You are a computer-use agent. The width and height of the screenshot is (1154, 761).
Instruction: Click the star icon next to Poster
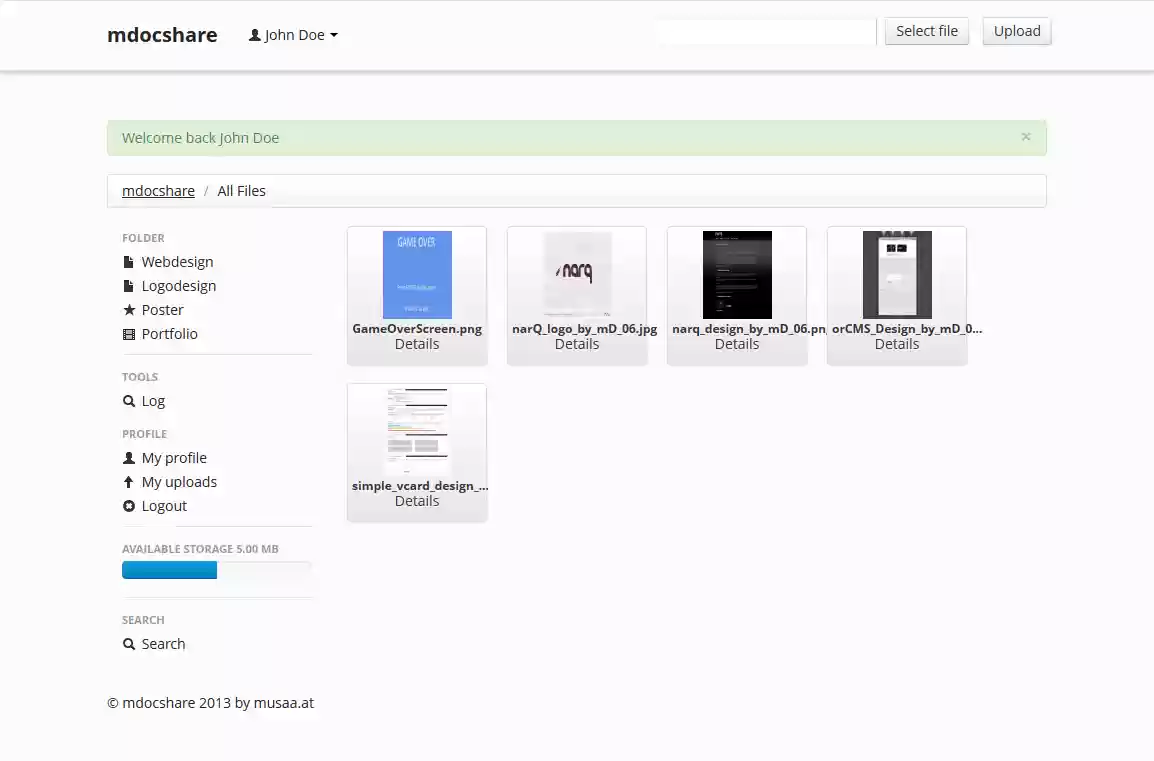click(x=127, y=309)
